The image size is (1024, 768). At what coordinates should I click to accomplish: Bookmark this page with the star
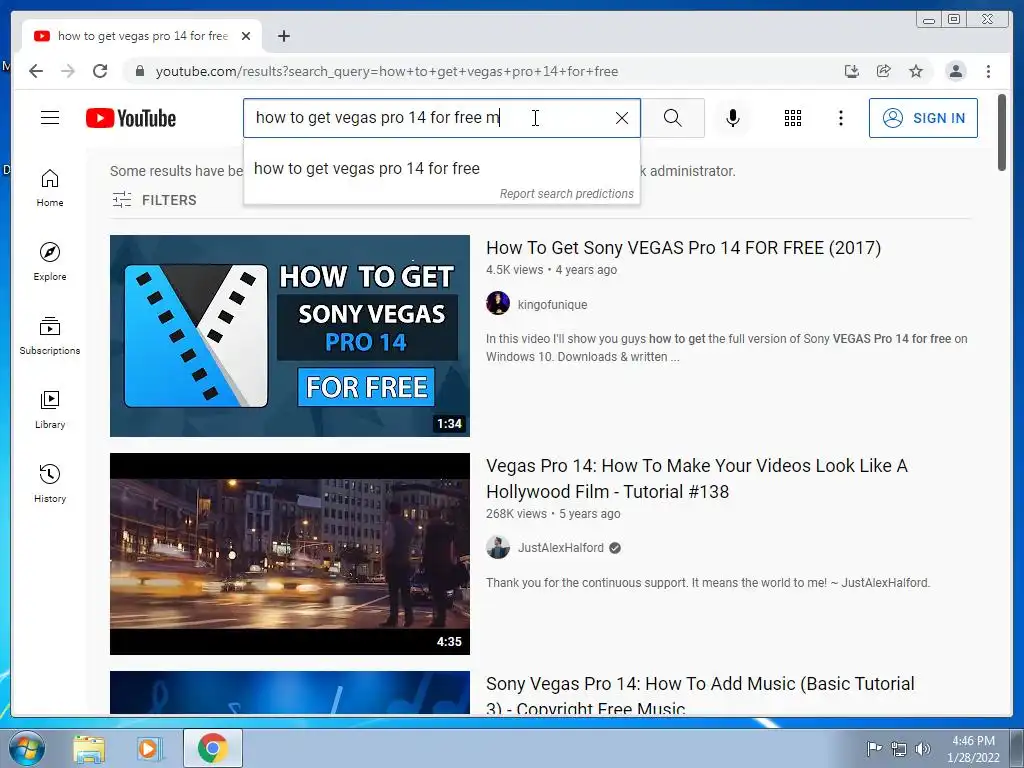[916, 71]
